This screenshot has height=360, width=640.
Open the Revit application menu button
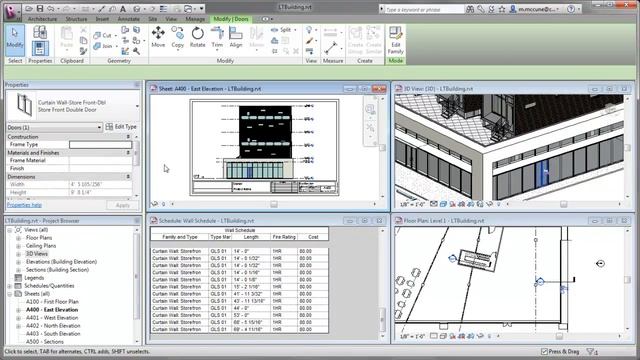click(x=12, y=11)
